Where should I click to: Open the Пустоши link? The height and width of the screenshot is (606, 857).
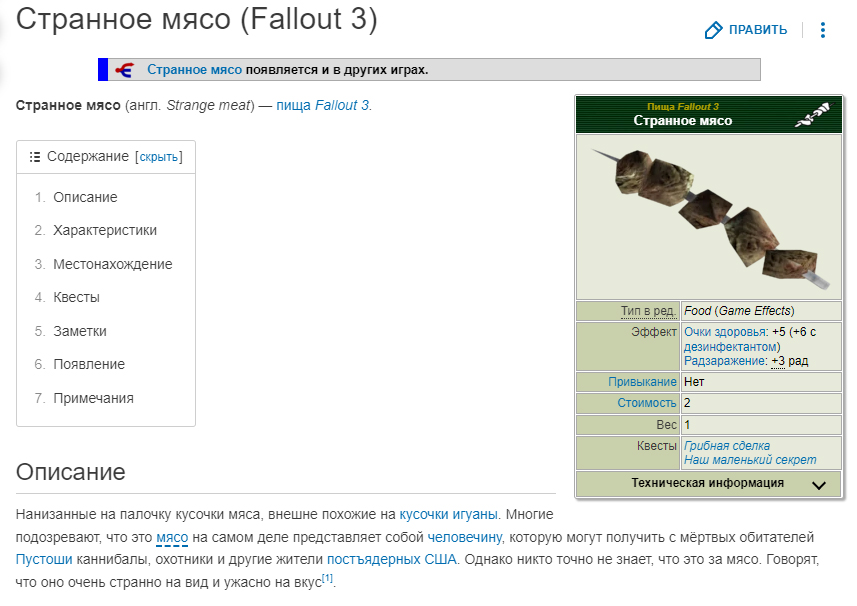coord(44,560)
